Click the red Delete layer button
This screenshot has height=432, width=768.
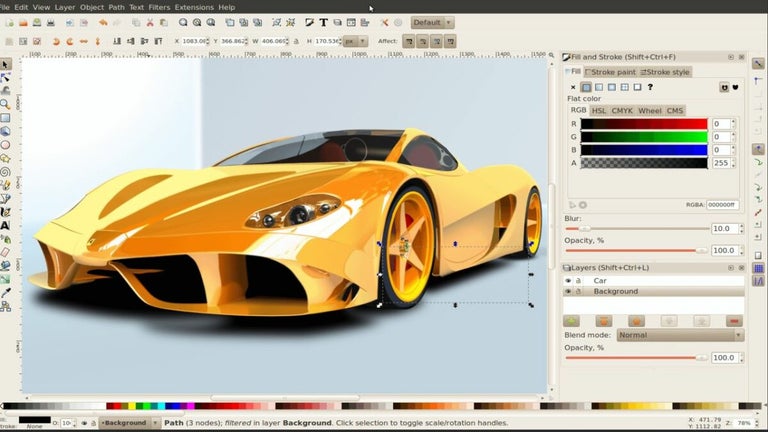(734, 321)
